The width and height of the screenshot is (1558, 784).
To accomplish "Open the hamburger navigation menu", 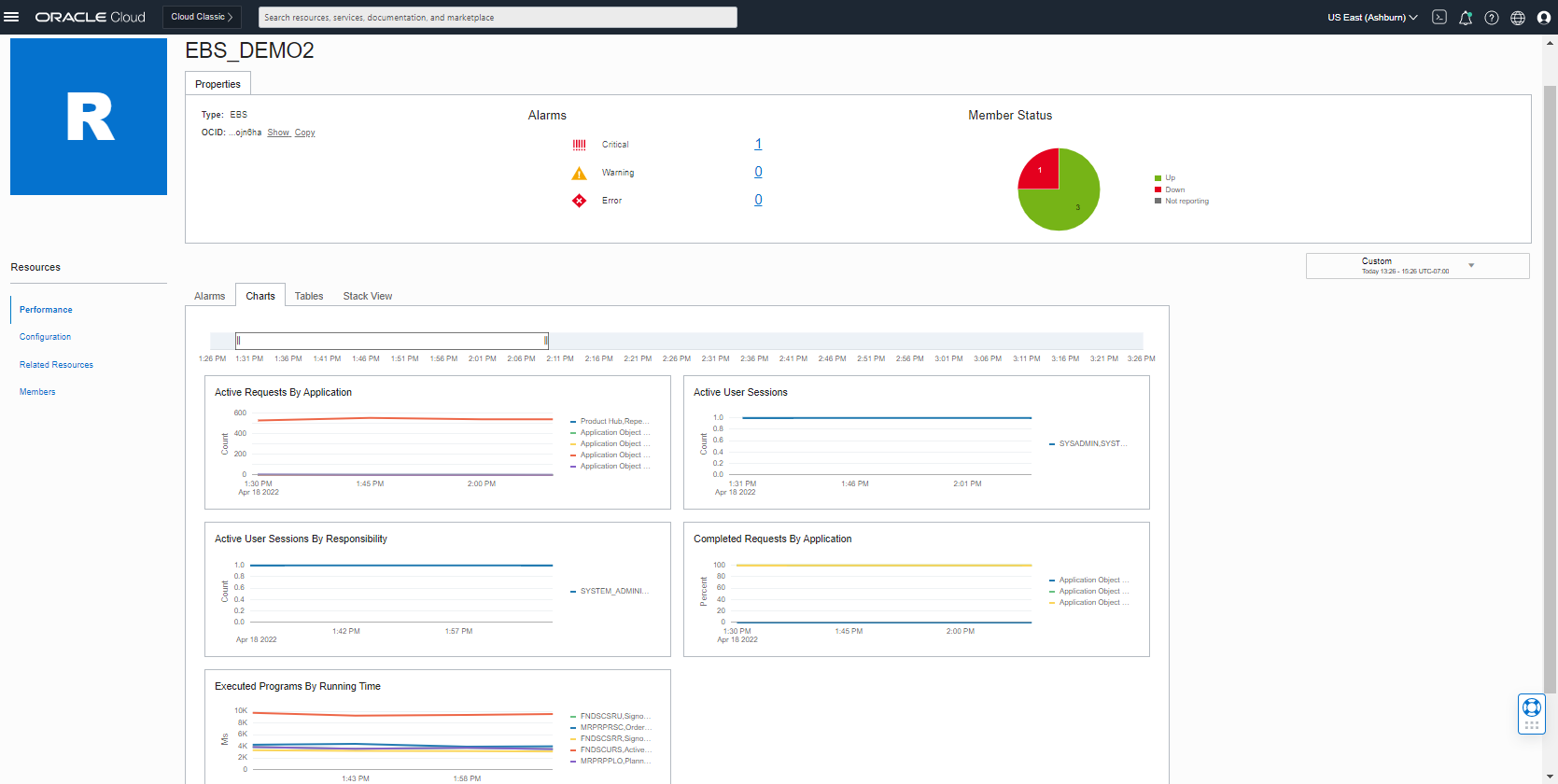I will pos(11,17).
